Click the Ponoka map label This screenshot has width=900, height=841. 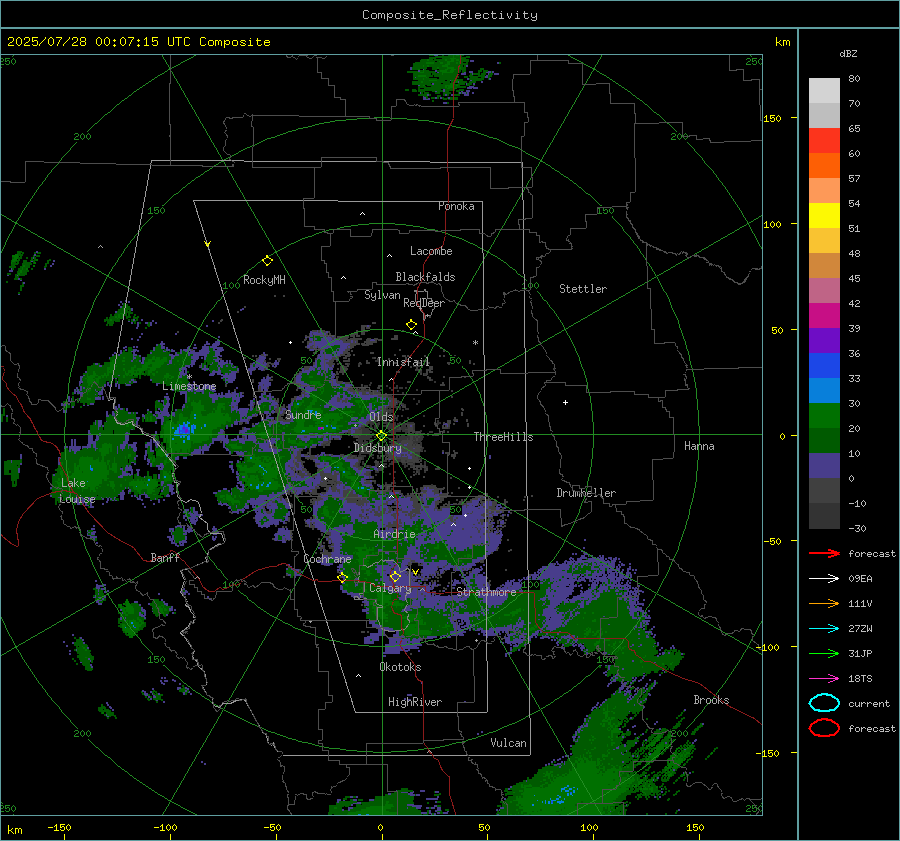point(456,206)
